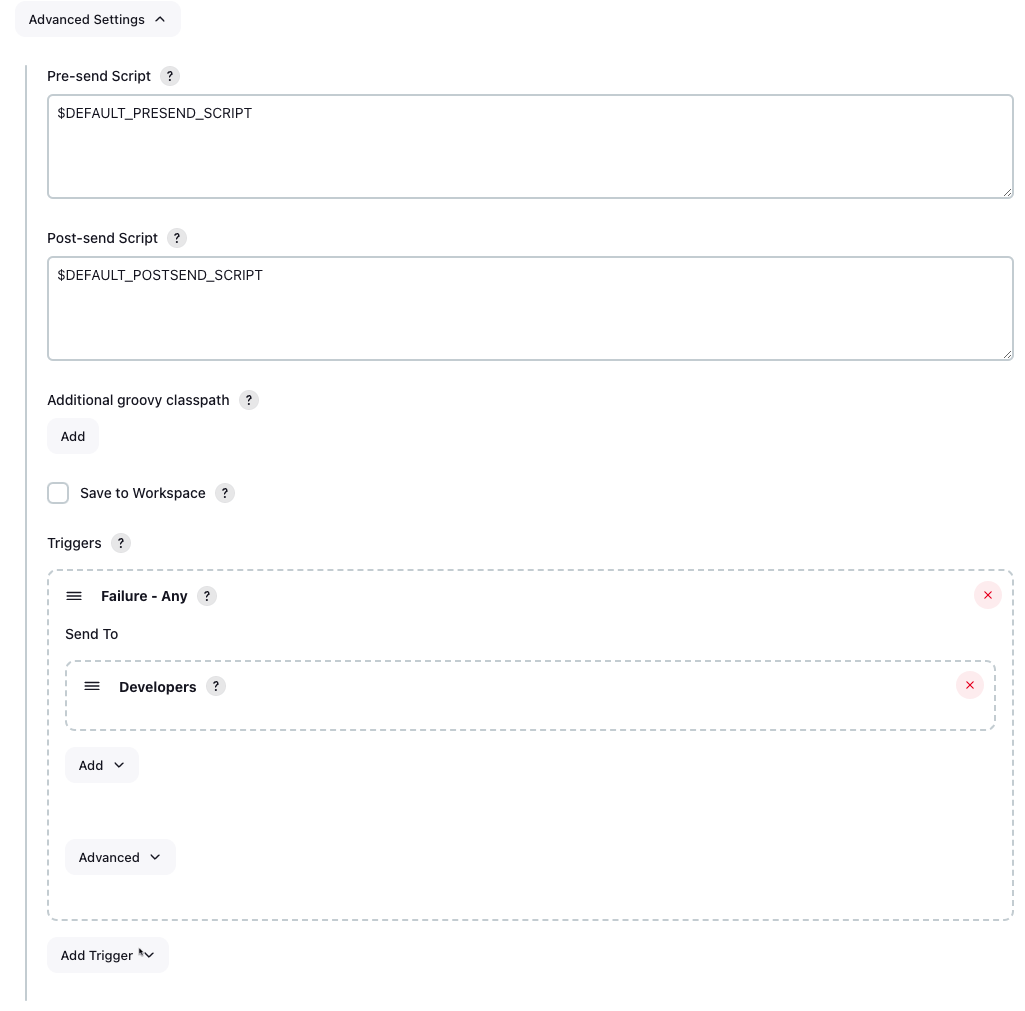This screenshot has width=1025, height=1011.
Task: Open help for Pre-send Script
Action: point(170,76)
